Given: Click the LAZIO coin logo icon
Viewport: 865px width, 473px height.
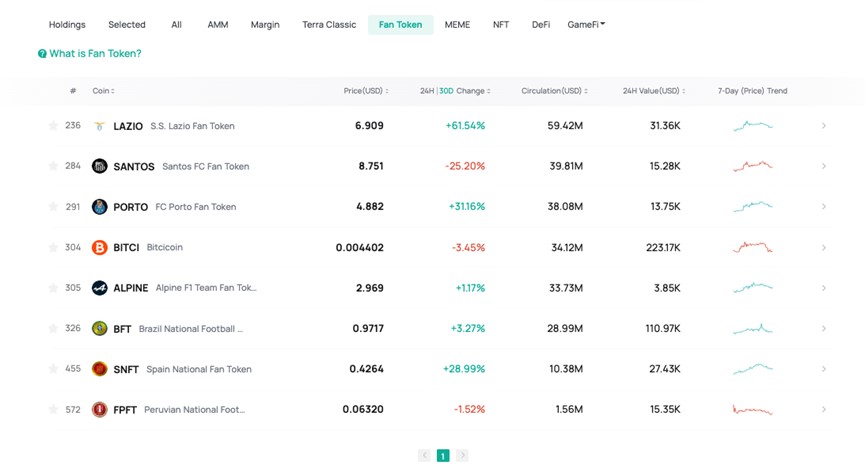Looking at the screenshot, I should point(99,126).
